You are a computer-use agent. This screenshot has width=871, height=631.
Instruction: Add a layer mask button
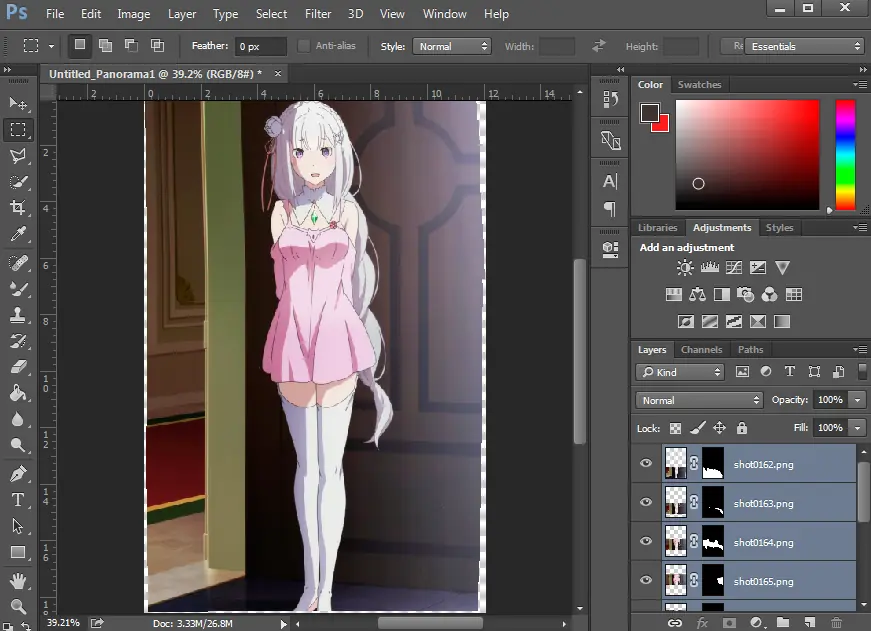[729, 623]
